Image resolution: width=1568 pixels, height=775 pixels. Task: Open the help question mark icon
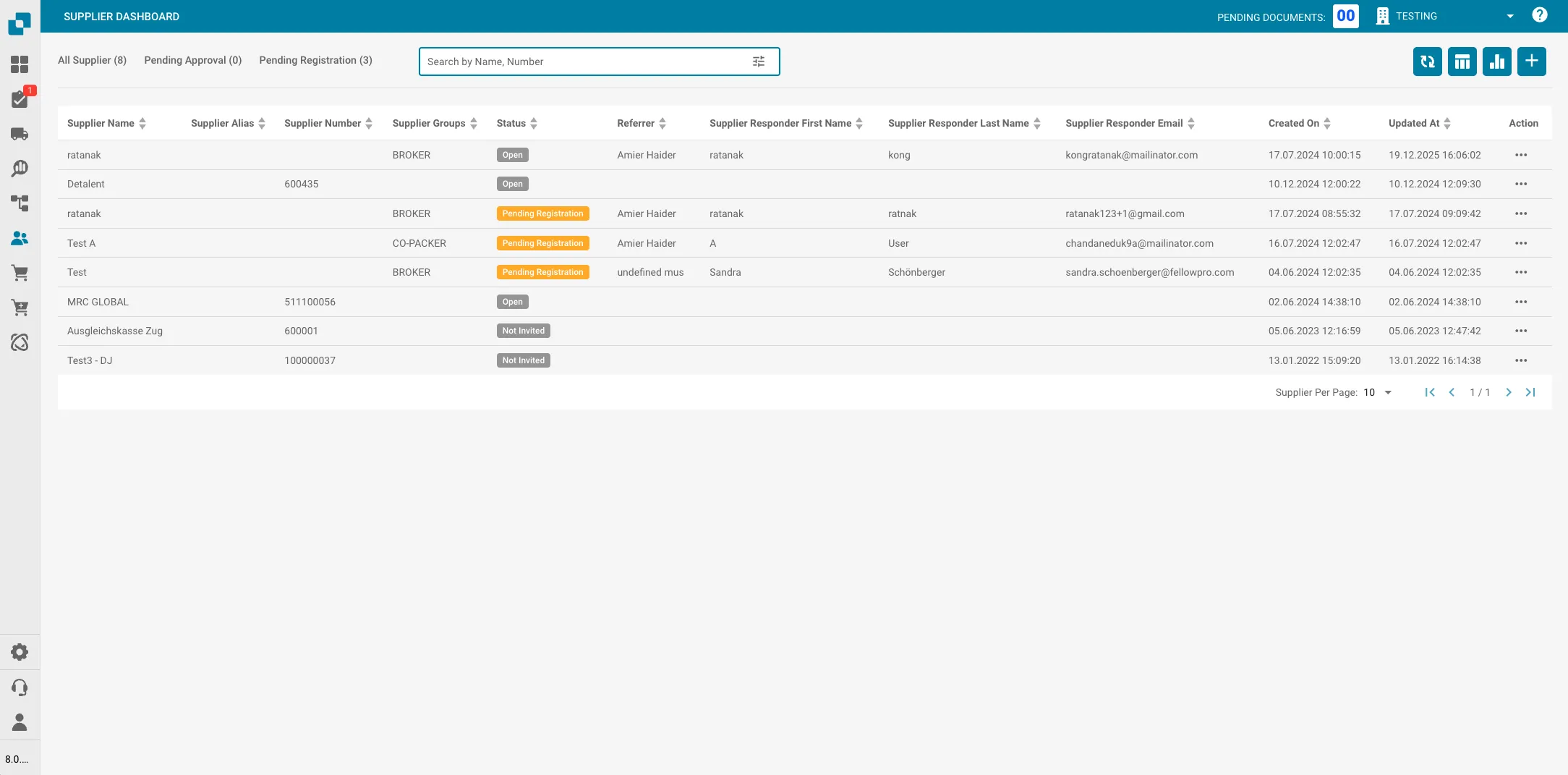click(1539, 15)
